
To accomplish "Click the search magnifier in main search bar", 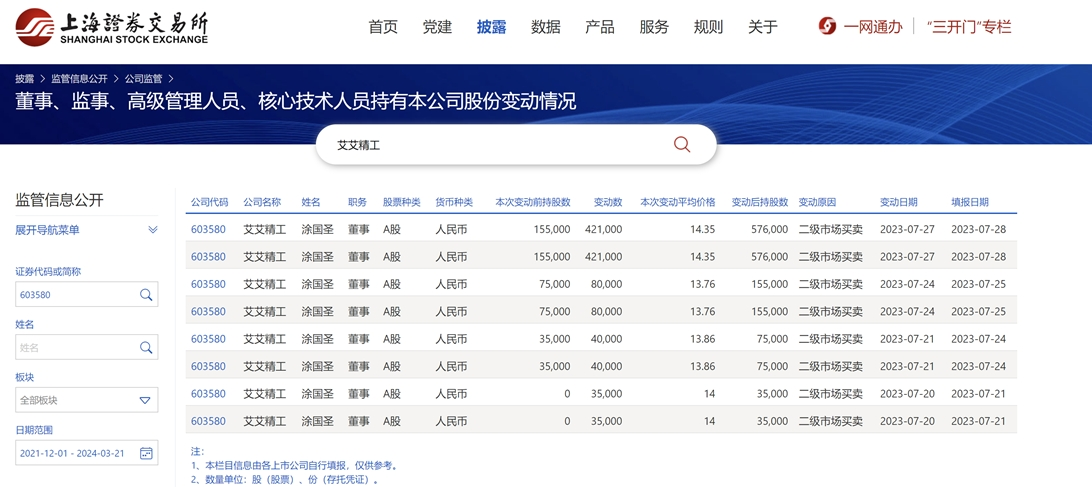I will 682,144.
